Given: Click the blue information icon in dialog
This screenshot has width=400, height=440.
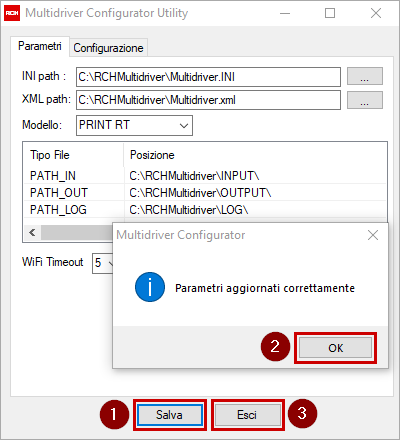Looking at the screenshot, I should point(150,287).
